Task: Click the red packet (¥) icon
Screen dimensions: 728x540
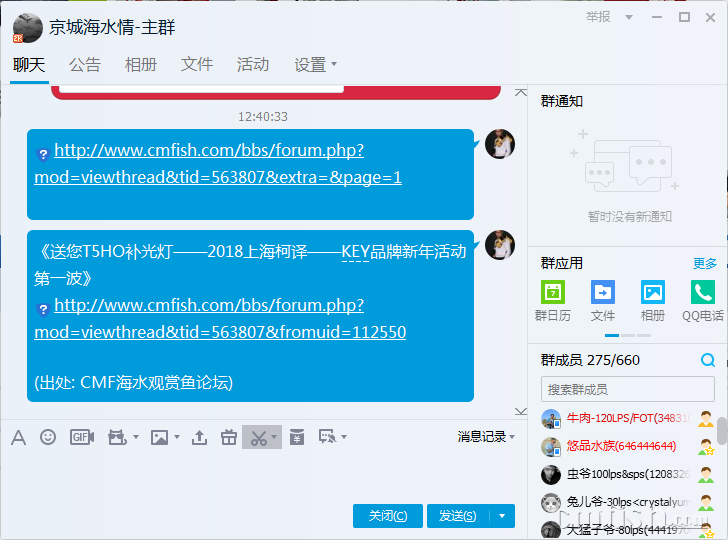Action: 297,437
